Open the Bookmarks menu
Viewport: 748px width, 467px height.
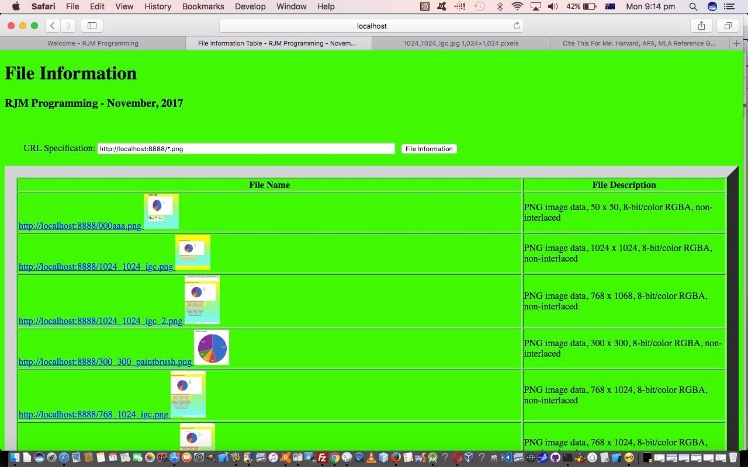coord(203,6)
